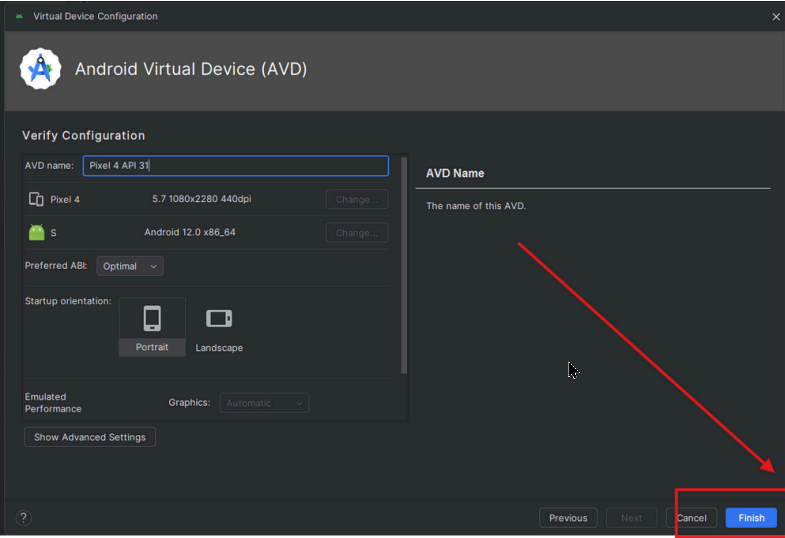The height and width of the screenshot is (538, 785).
Task: Click the 'Emulated Performance' label
Action: pyautogui.click(x=53, y=403)
